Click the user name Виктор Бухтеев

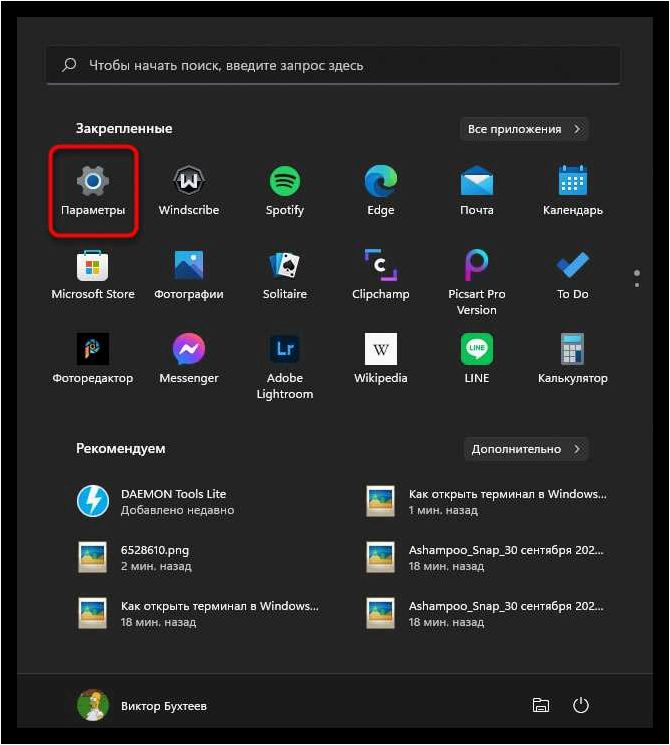pos(163,706)
